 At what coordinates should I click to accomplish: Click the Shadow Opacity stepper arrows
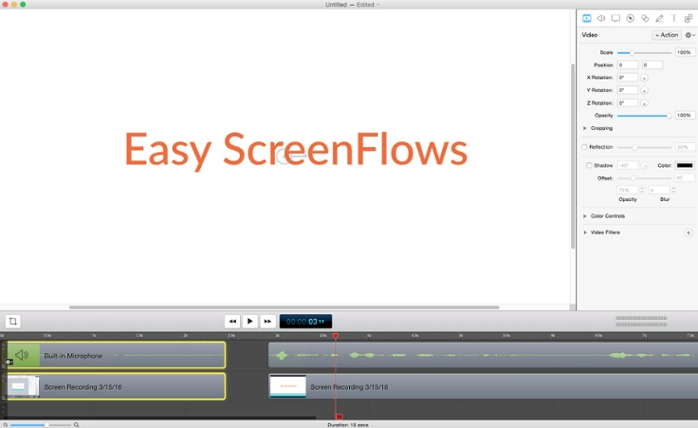click(641, 190)
